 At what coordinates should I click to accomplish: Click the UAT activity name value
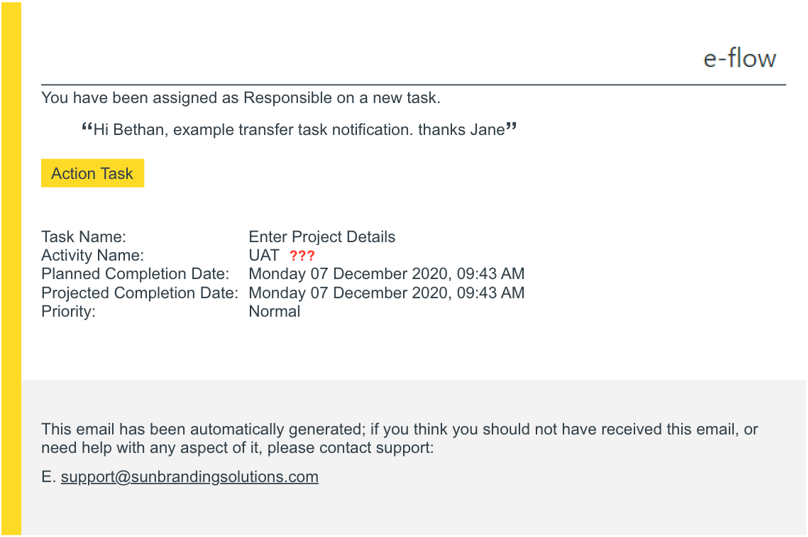click(264, 255)
